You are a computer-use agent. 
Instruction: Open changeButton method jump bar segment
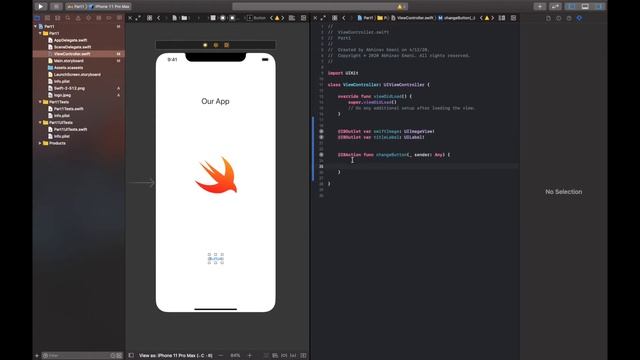tap(456, 18)
